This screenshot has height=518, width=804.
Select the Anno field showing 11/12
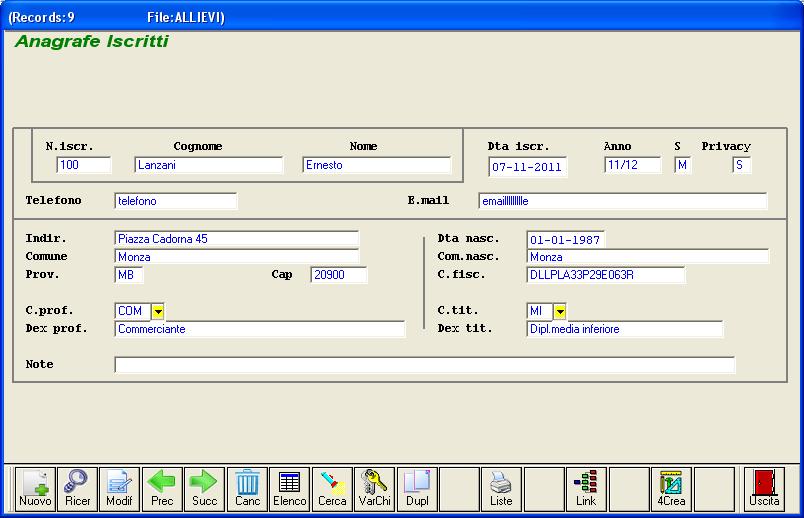633,165
